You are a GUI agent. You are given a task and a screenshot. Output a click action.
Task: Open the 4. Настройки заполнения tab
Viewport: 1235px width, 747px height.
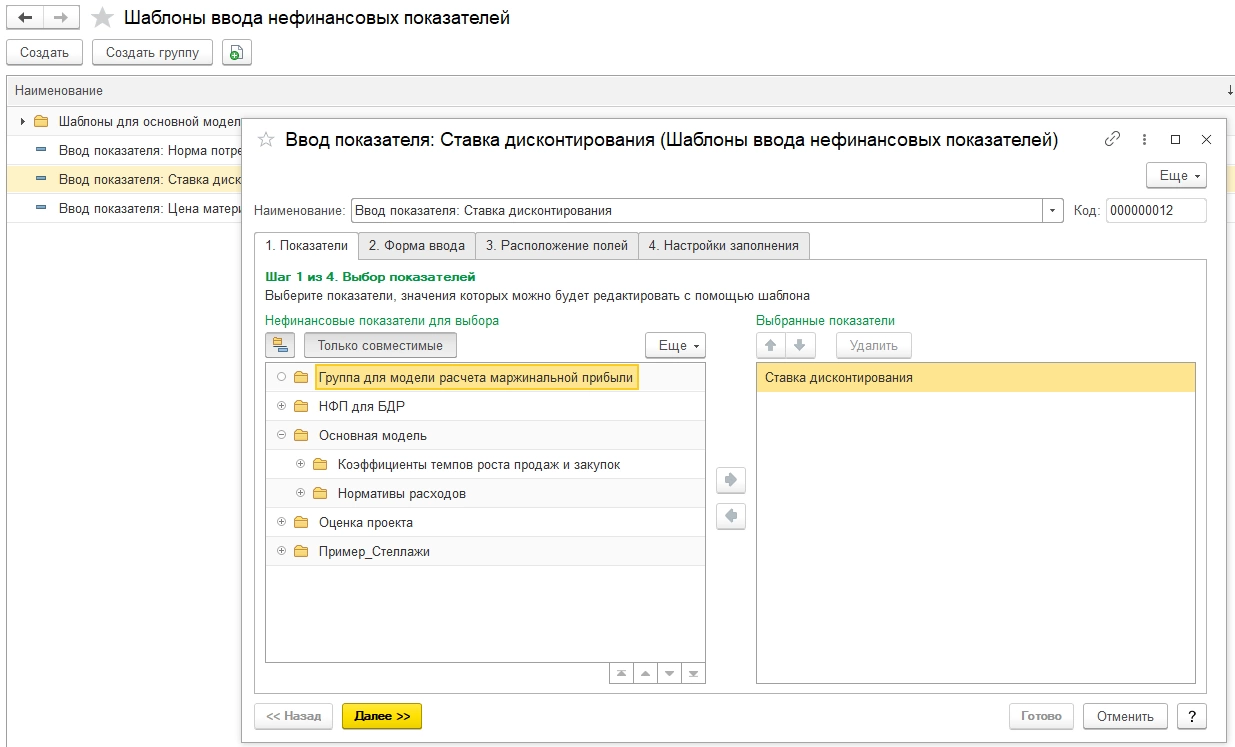[x=723, y=246]
